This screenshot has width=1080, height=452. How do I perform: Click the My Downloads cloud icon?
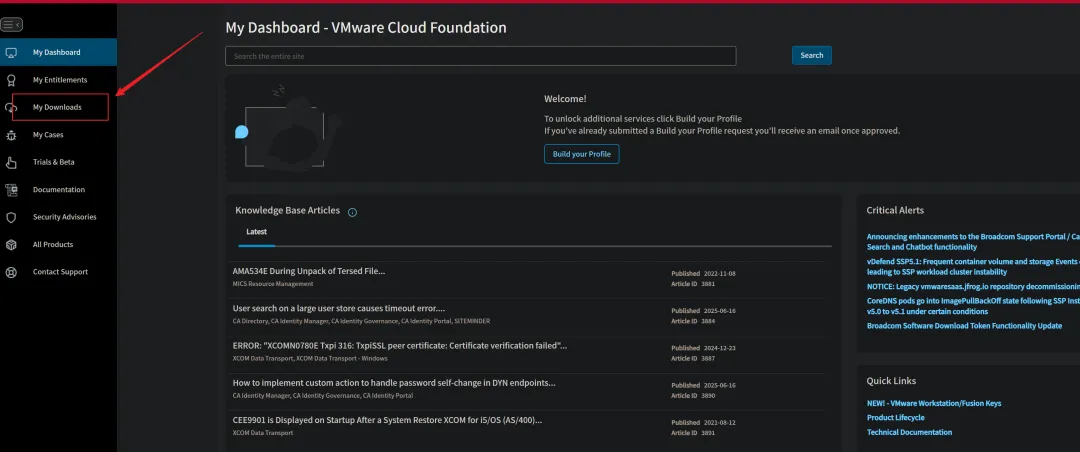11,107
